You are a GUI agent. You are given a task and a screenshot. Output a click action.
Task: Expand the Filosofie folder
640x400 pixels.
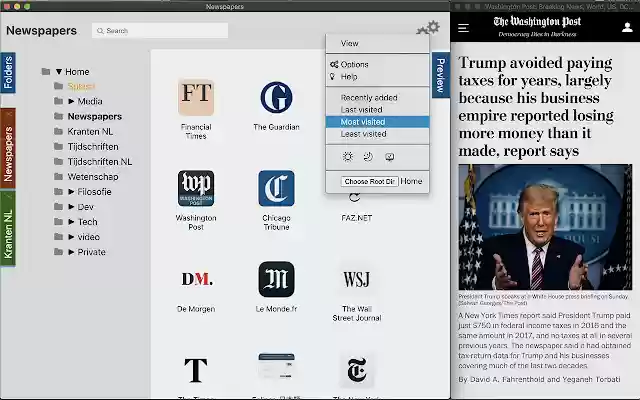71,191
